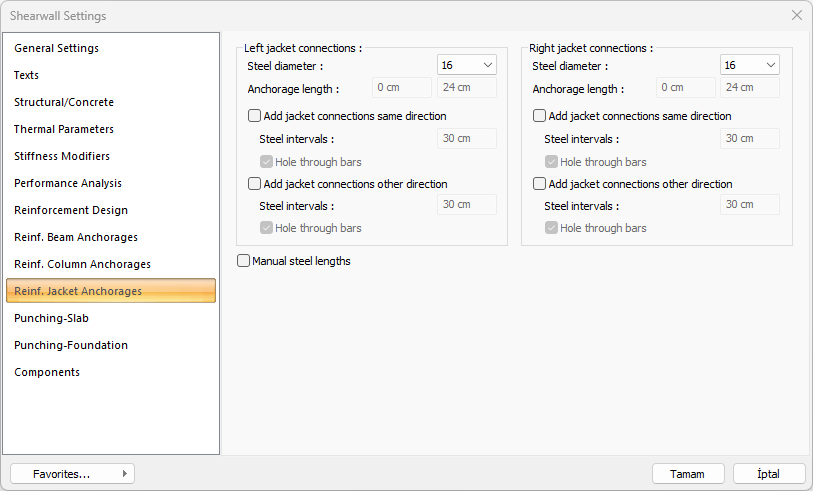Toggle Manual steel lengths checkbox
The image size is (813, 491).
pos(244,262)
